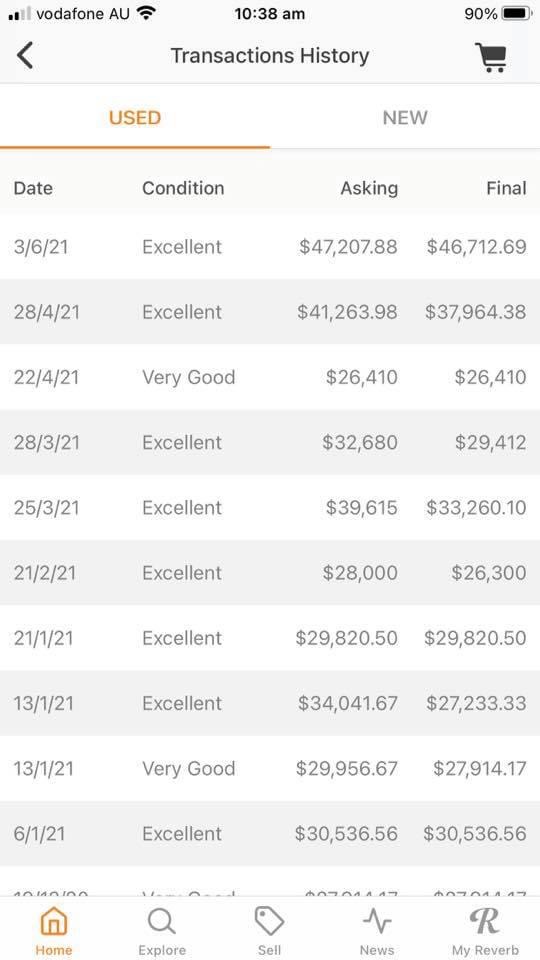540x960 pixels.
Task: Tap the Condition column header
Action: coord(183,188)
